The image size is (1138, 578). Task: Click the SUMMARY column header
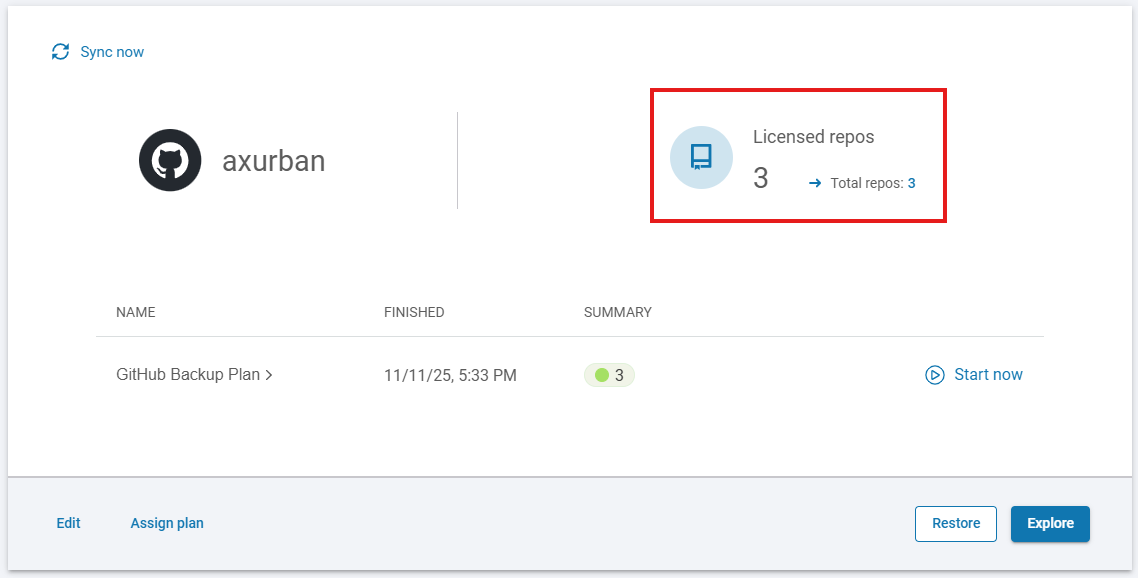(x=617, y=312)
